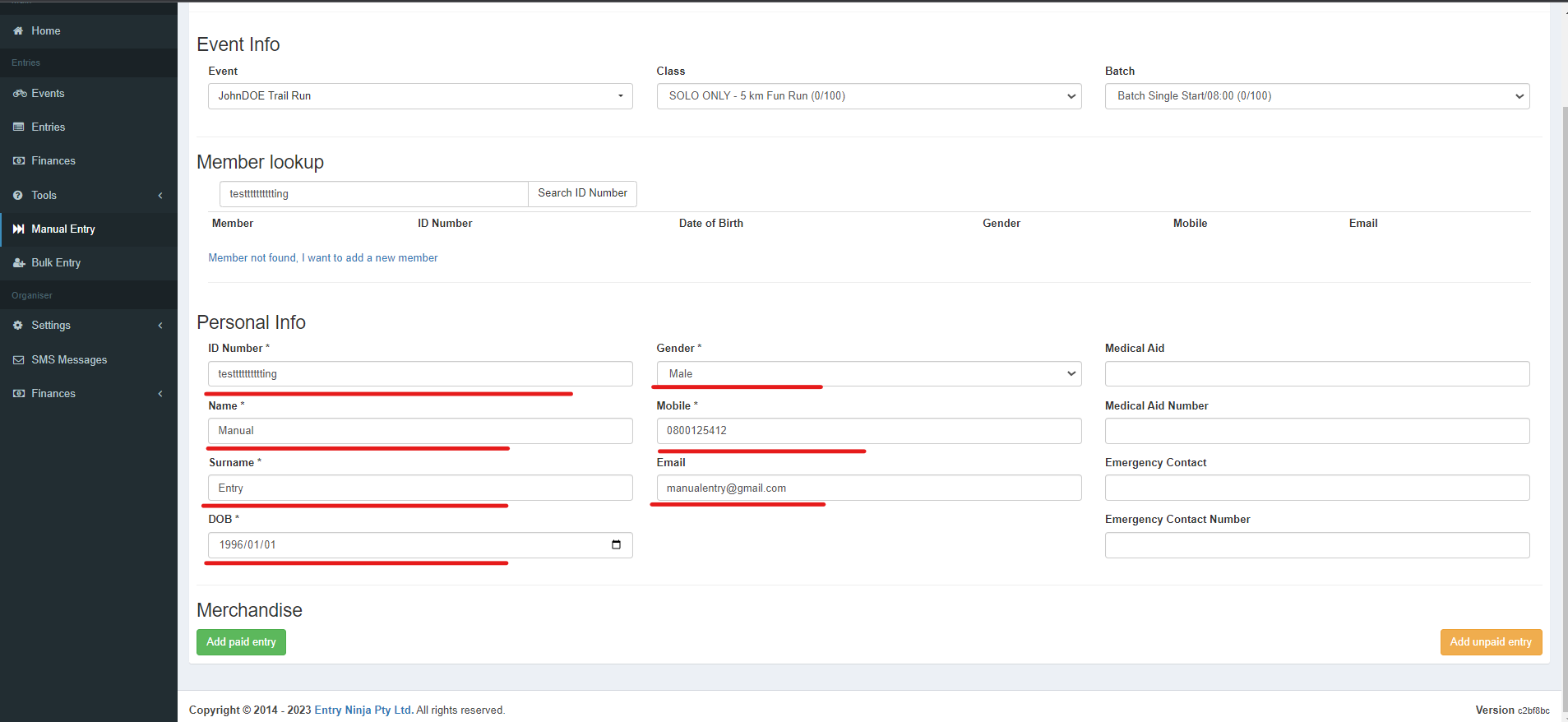Image resolution: width=1568 pixels, height=722 pixels.
Task: Open Events from the sidebar
Action: [89, 94]
